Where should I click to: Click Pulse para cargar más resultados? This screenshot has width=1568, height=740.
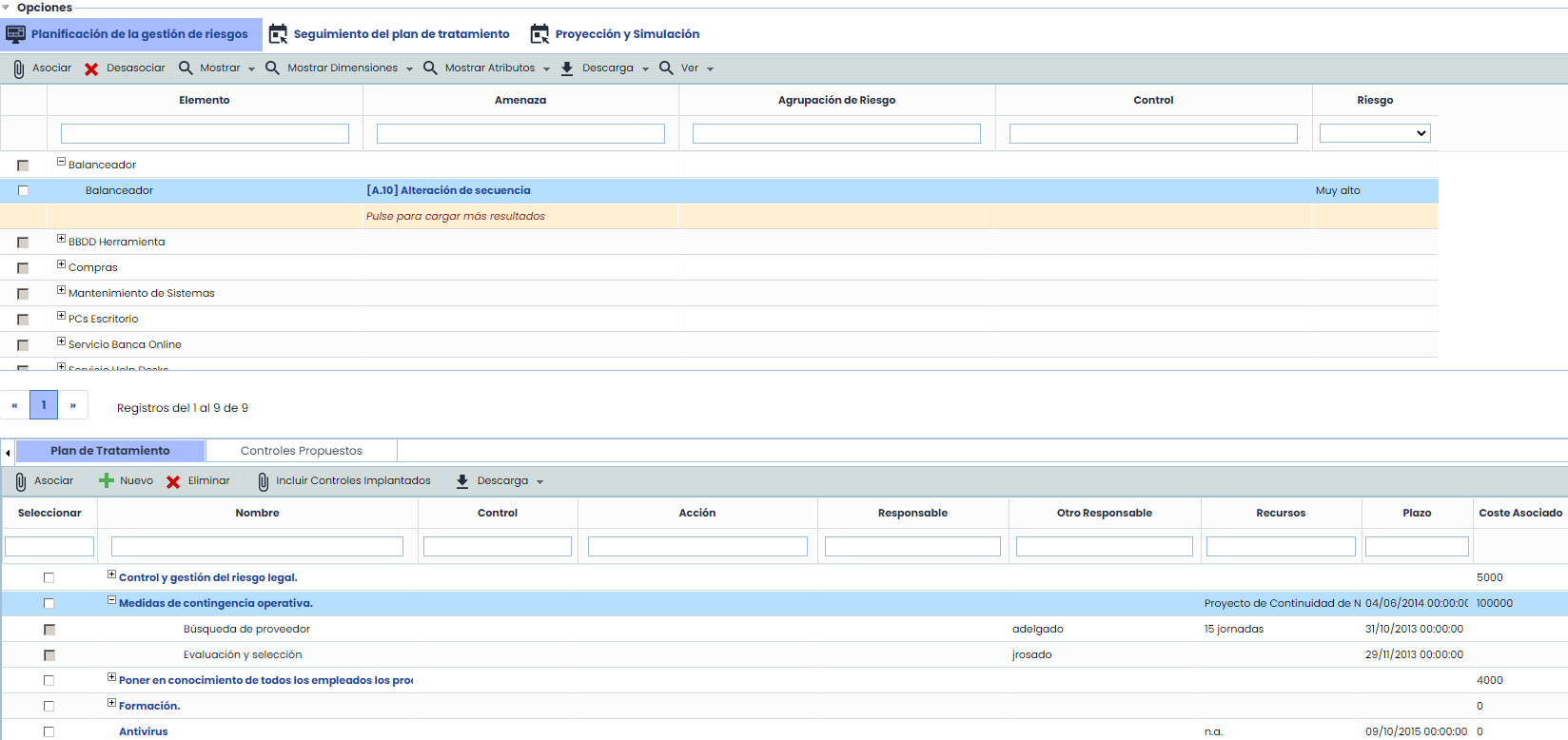pos(455,216)
